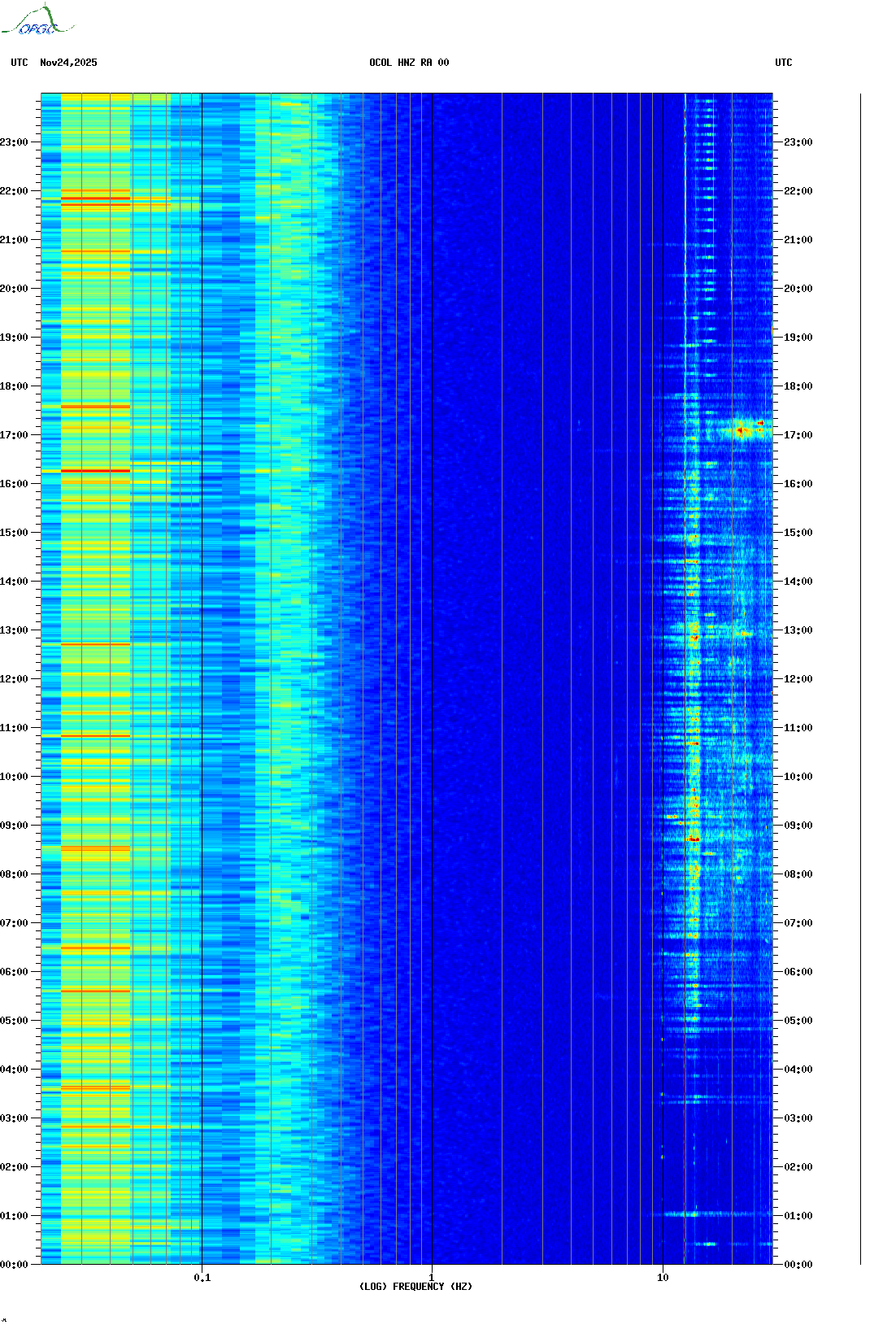Select 13:00 on the right time axis
The height and width of the screenshot is (1329, 896).
coord(798,630)
